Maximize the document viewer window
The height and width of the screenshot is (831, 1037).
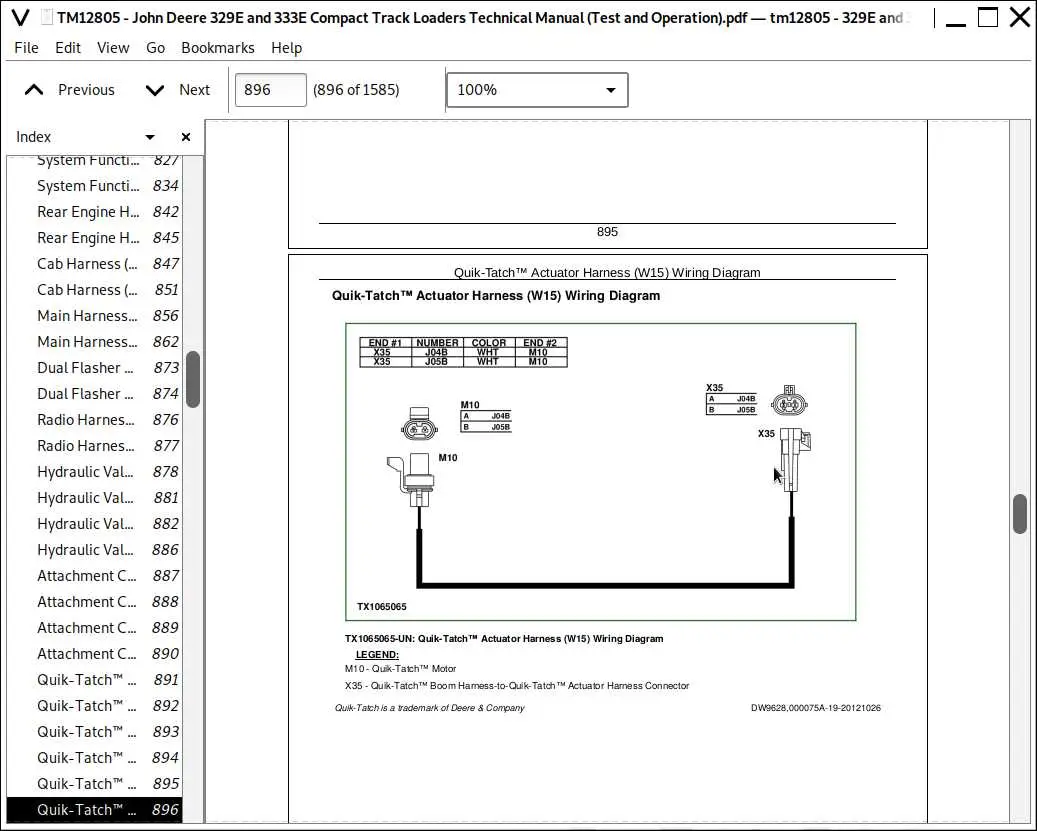tap(987, 17)
